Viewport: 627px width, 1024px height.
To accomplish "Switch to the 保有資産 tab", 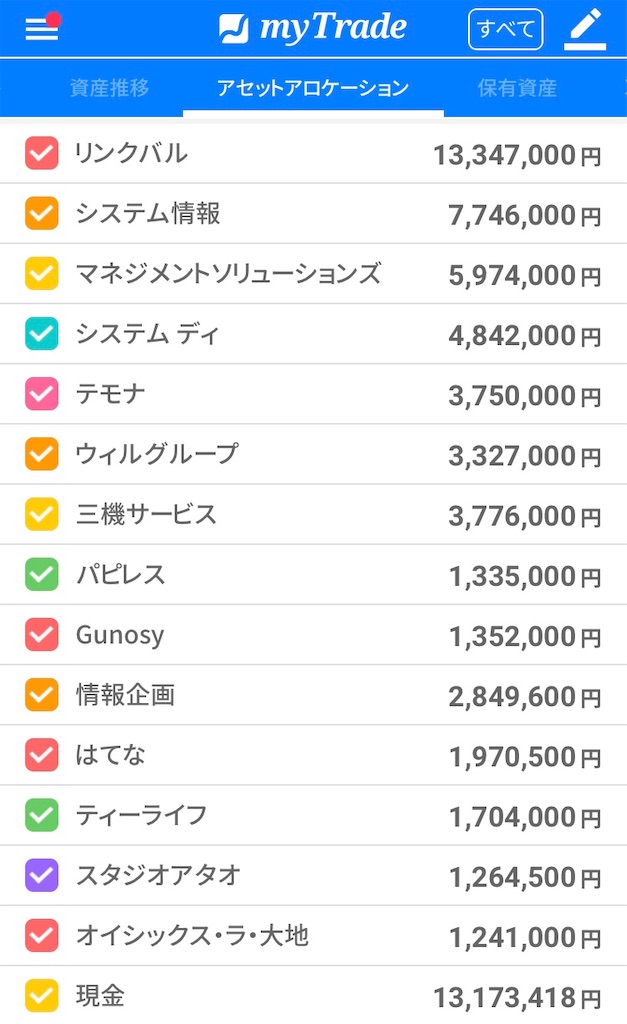I will coord(517,88).
